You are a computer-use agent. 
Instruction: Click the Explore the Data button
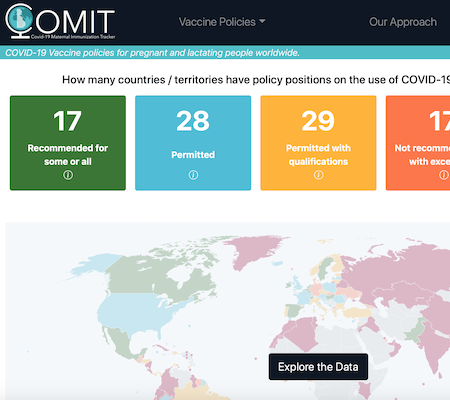click(x=318, y=367)
